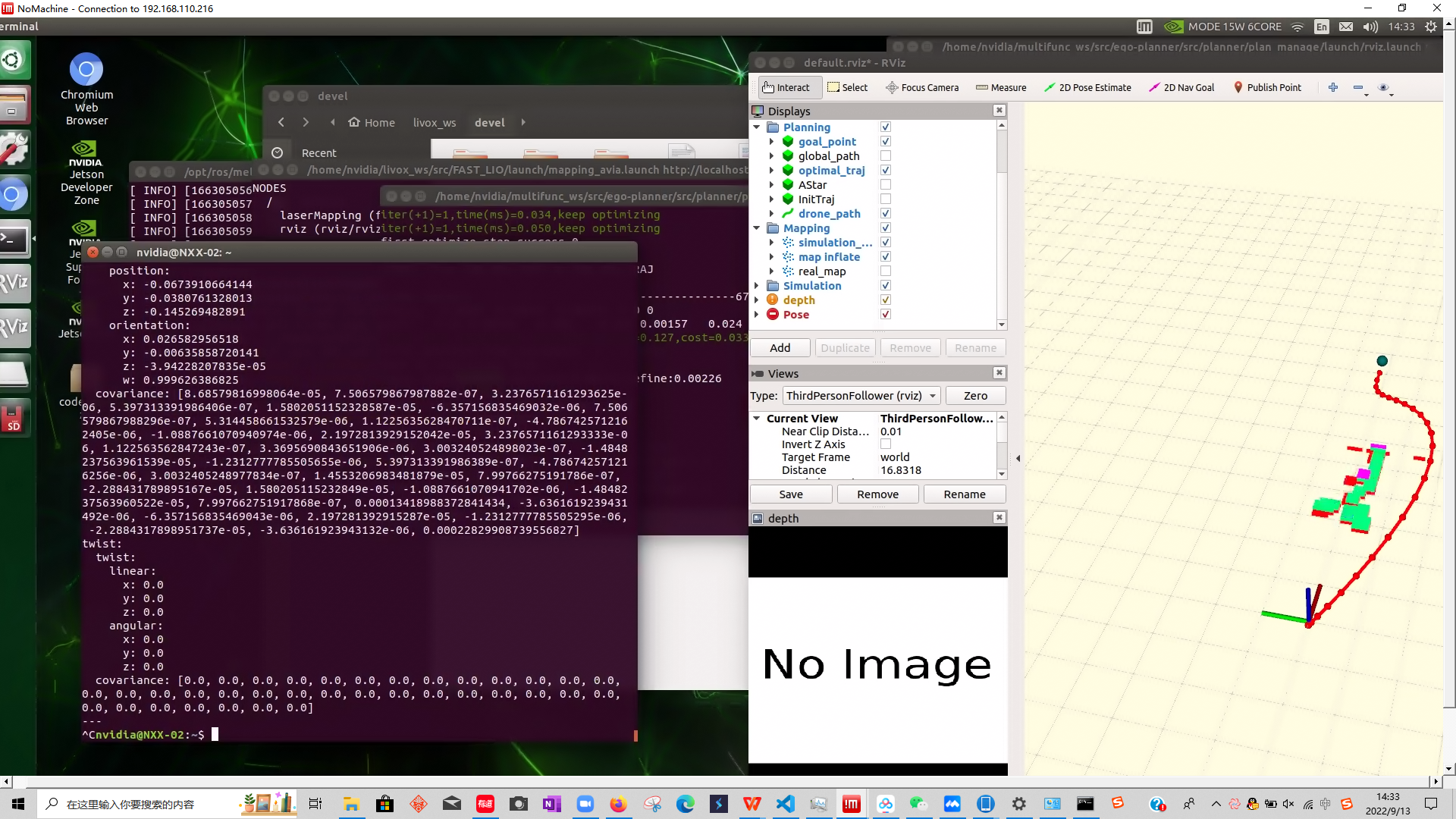This screenshot has height=819, width=1456.
Task: Open MODE 15W 6CORE power indicator
Action: pyautogui.click(x=1223, y=27)
